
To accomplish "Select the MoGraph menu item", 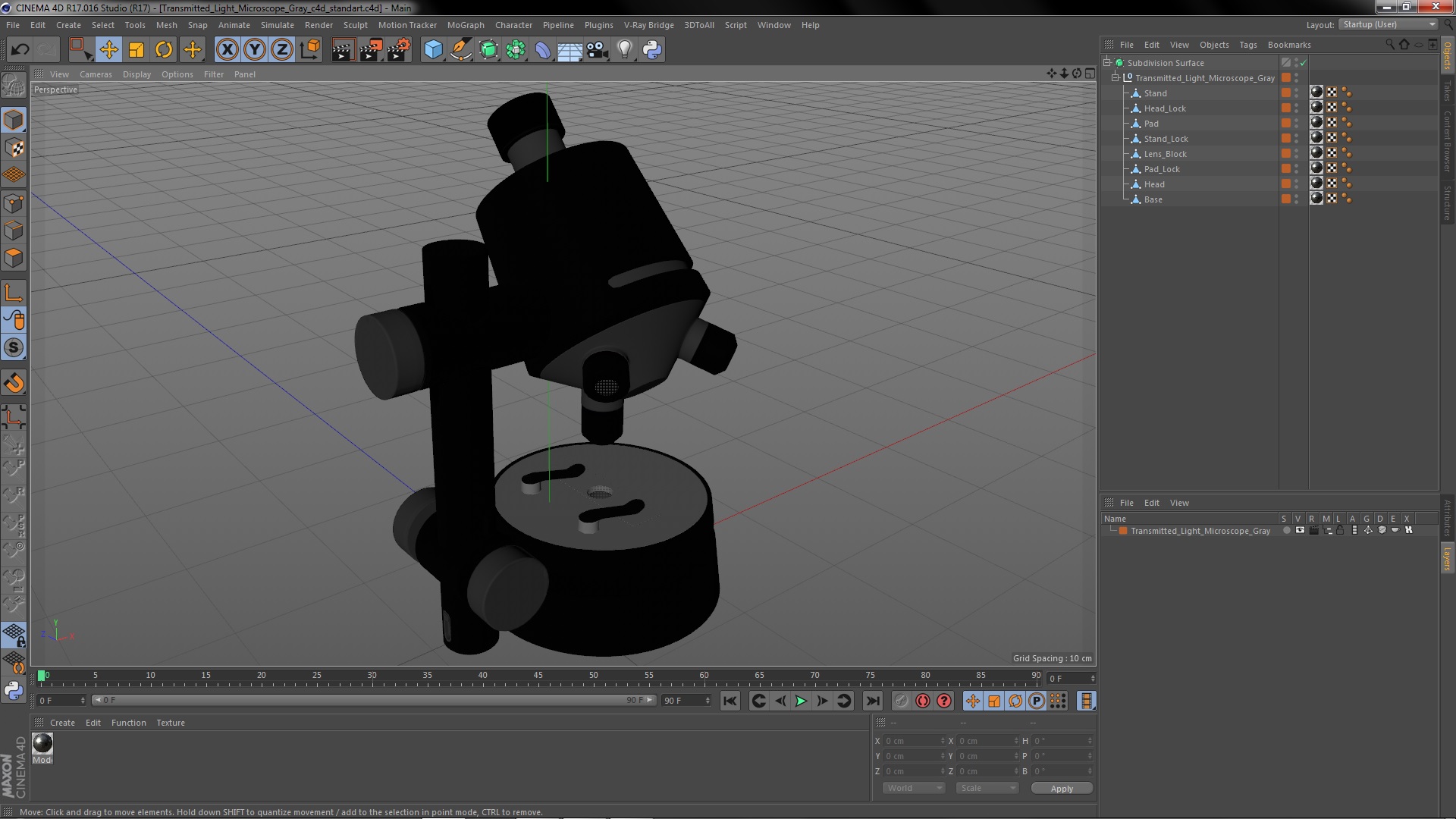I will pos(463,24).
